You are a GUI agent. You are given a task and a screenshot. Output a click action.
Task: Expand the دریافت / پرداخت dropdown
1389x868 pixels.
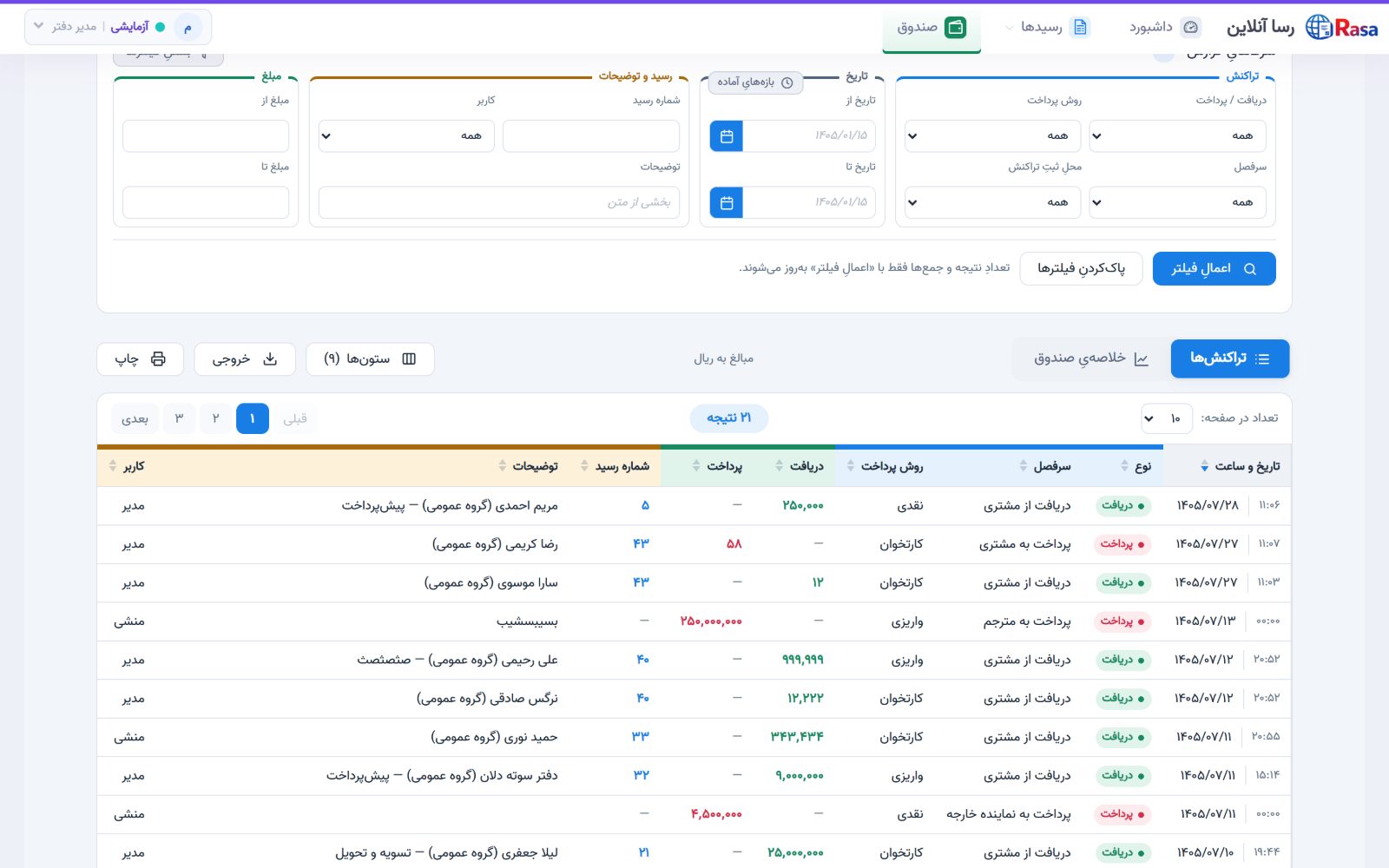pyautogui.click(x=1177, y=136)
